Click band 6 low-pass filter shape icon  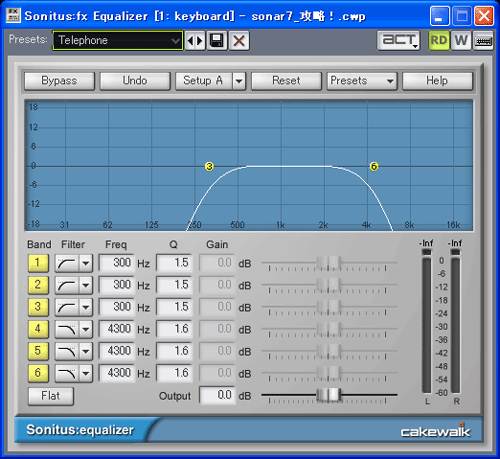[67, 373]
